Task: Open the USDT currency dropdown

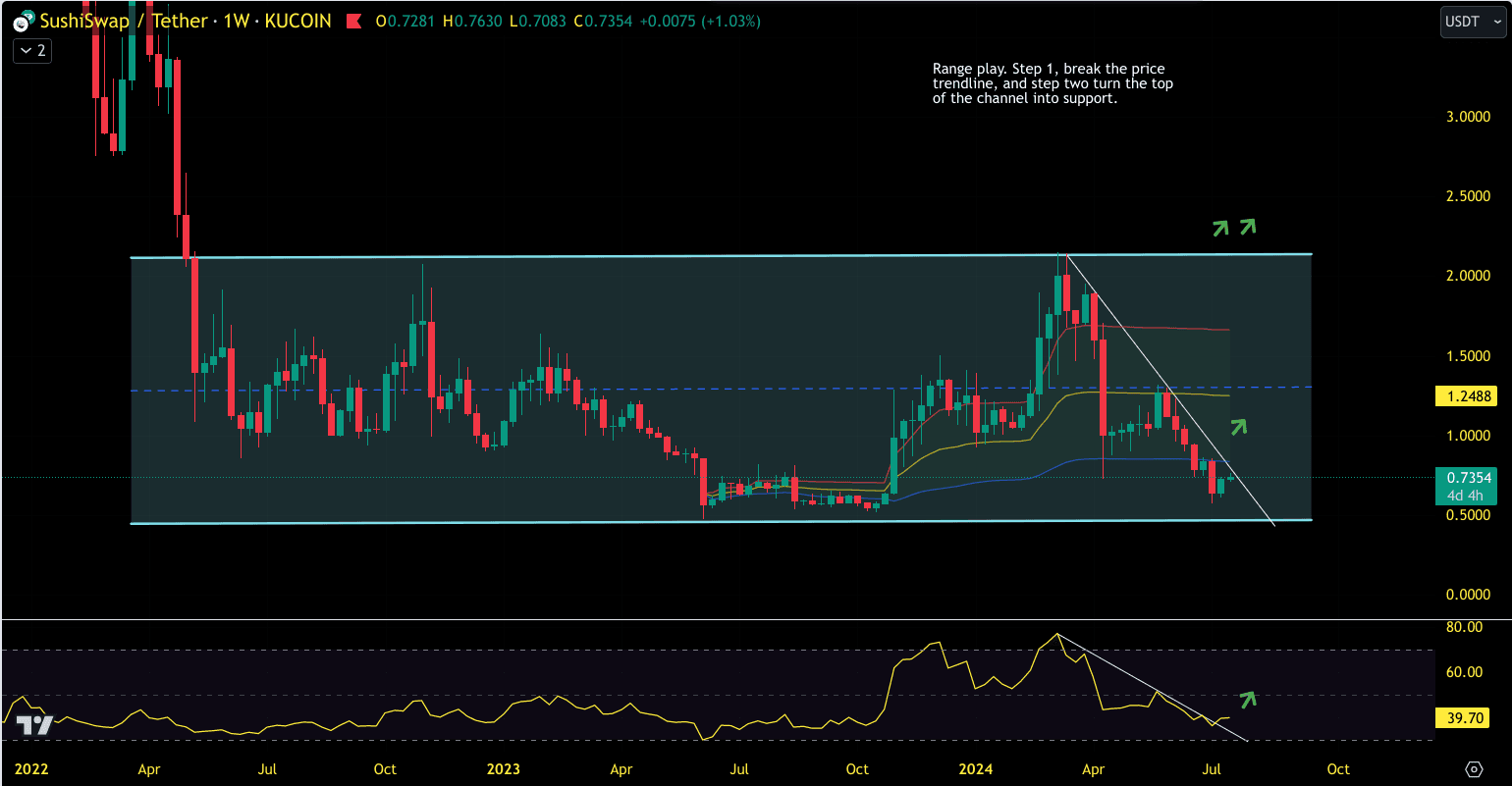Action: pos(1473,22)
